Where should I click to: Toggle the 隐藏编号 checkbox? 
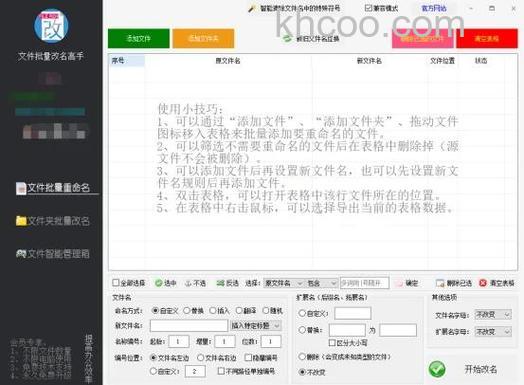tap(248, 358)
